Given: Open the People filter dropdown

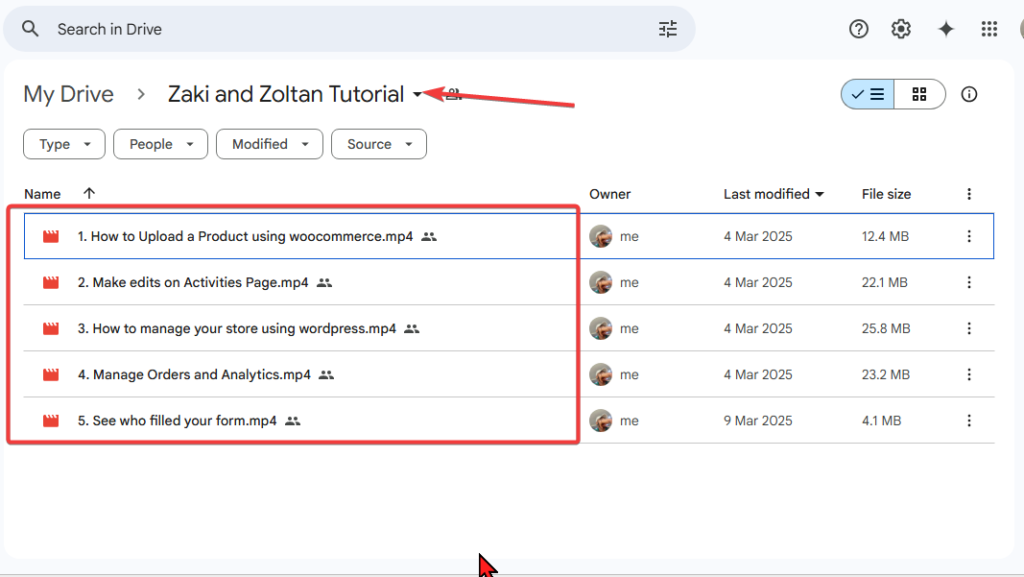Looking at the screenshot, I should click(161, 144).
